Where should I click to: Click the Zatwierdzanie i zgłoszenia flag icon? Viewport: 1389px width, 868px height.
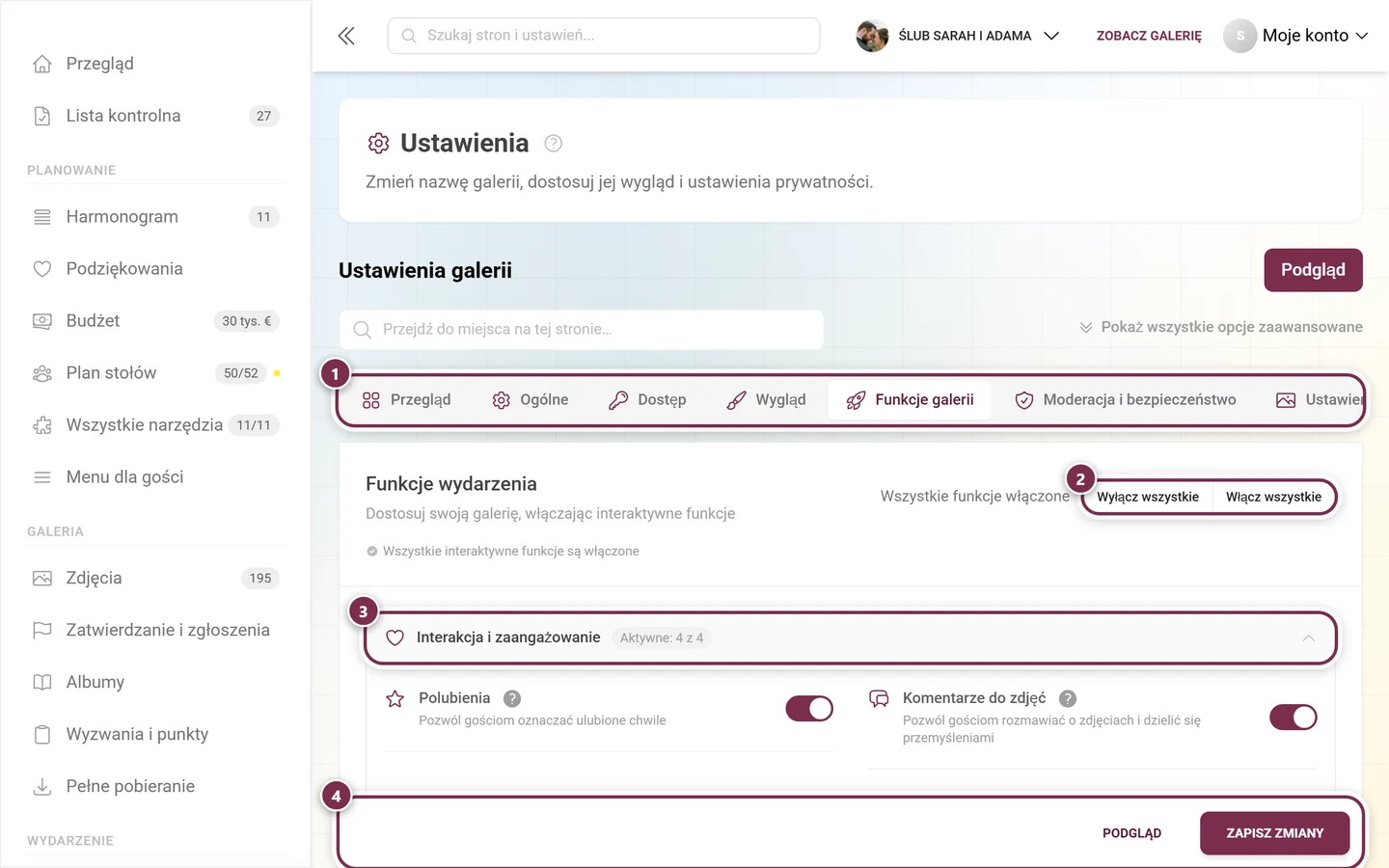pos(42,631)
